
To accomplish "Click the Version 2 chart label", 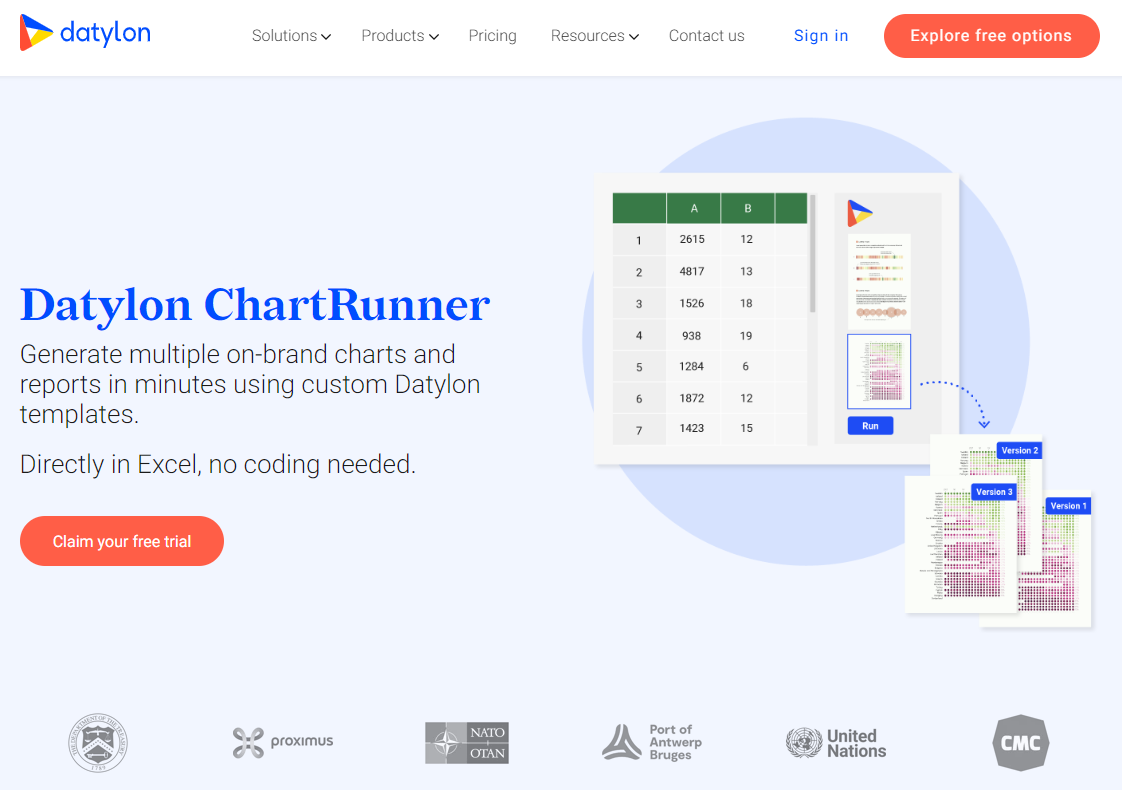I will click(1019, 451).
